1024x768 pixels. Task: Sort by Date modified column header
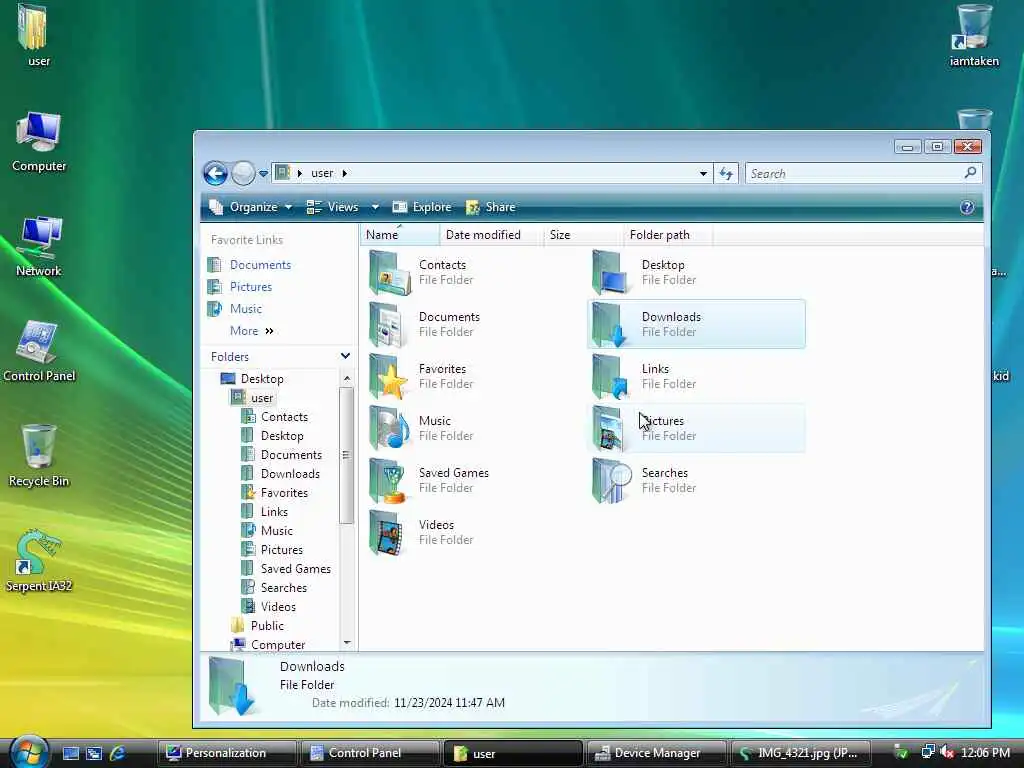tap(491, 235)
